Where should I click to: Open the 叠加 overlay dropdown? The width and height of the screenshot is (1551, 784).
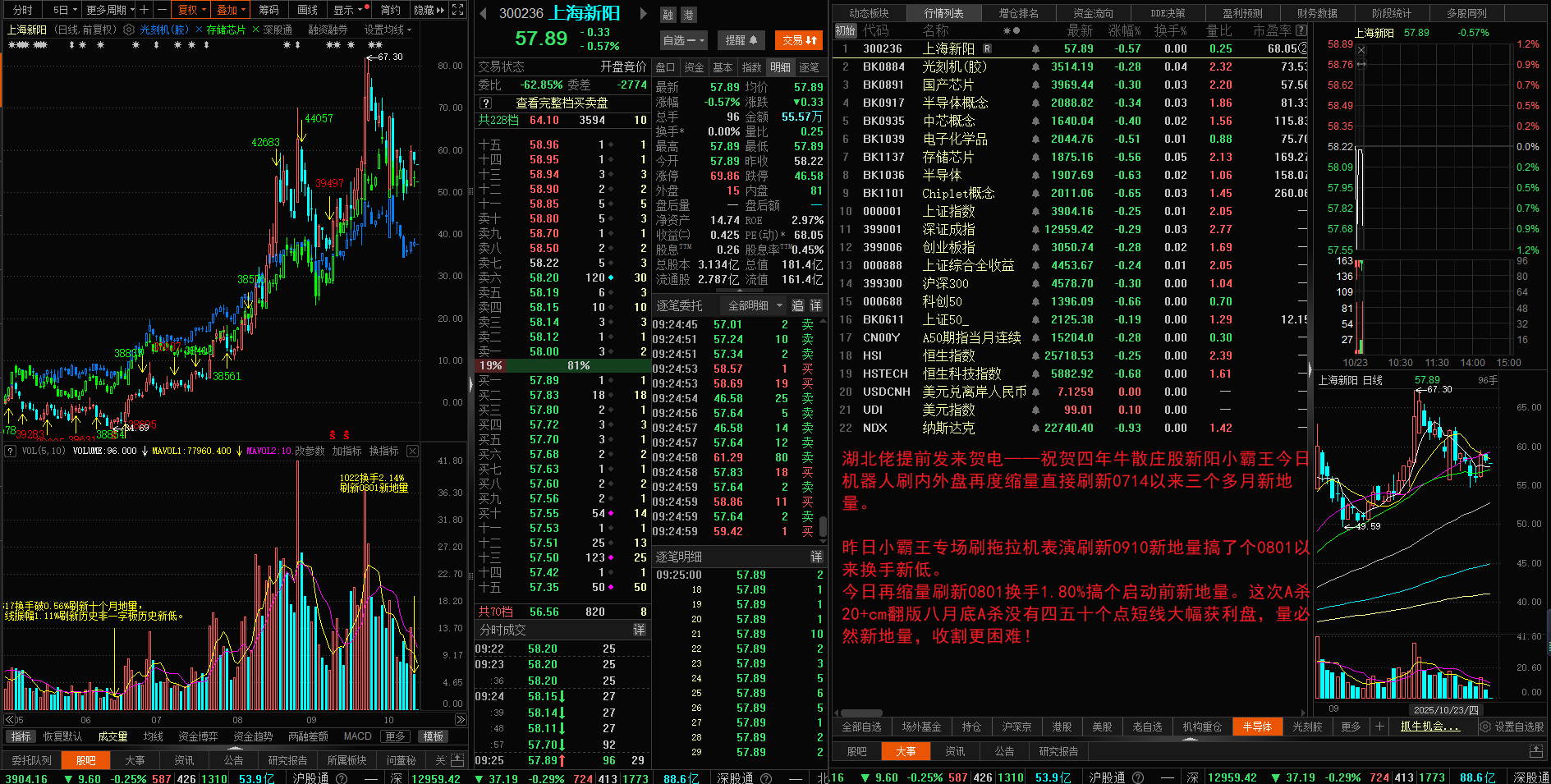[231, 10]
